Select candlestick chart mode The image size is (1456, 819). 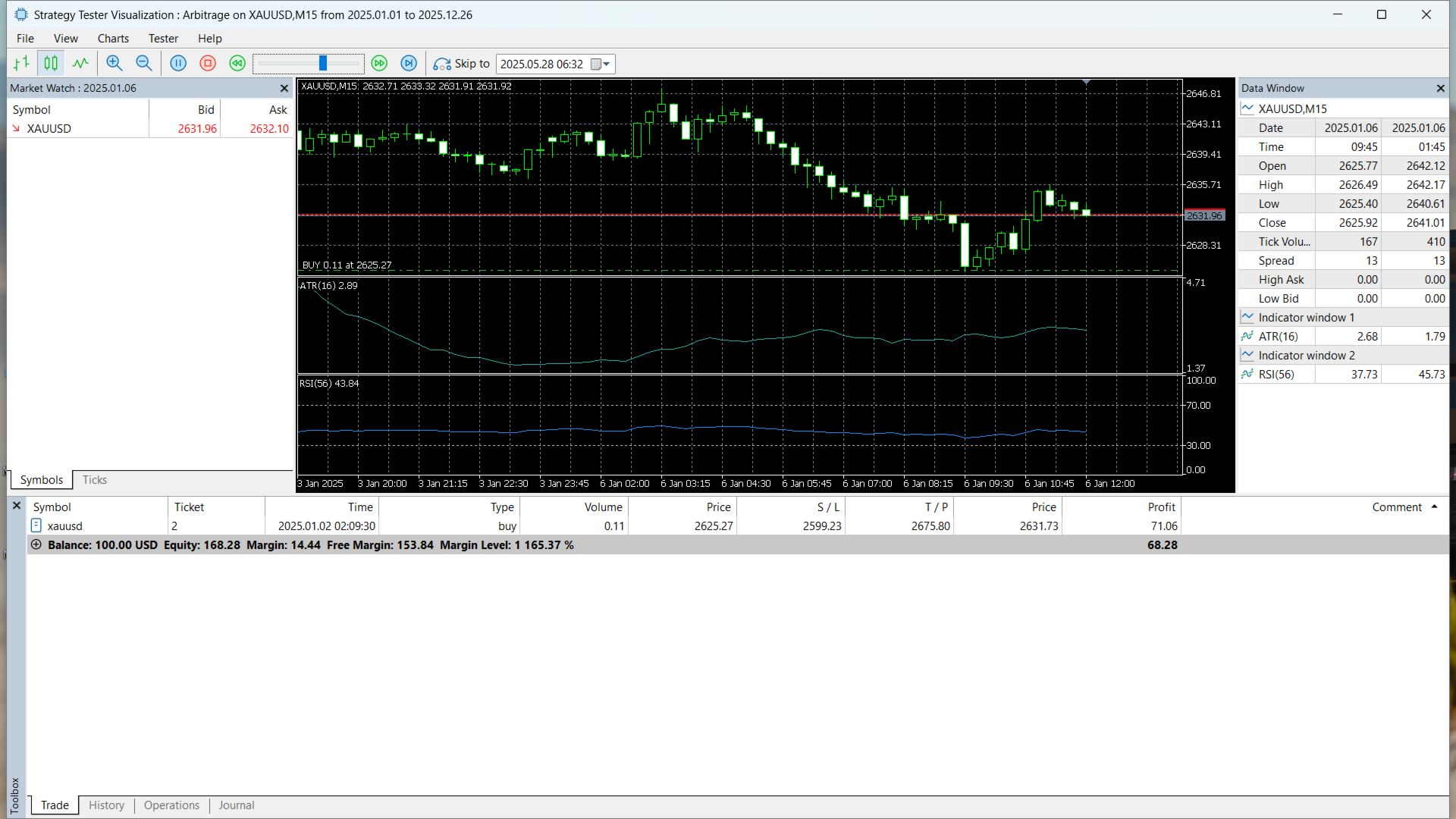51,64
